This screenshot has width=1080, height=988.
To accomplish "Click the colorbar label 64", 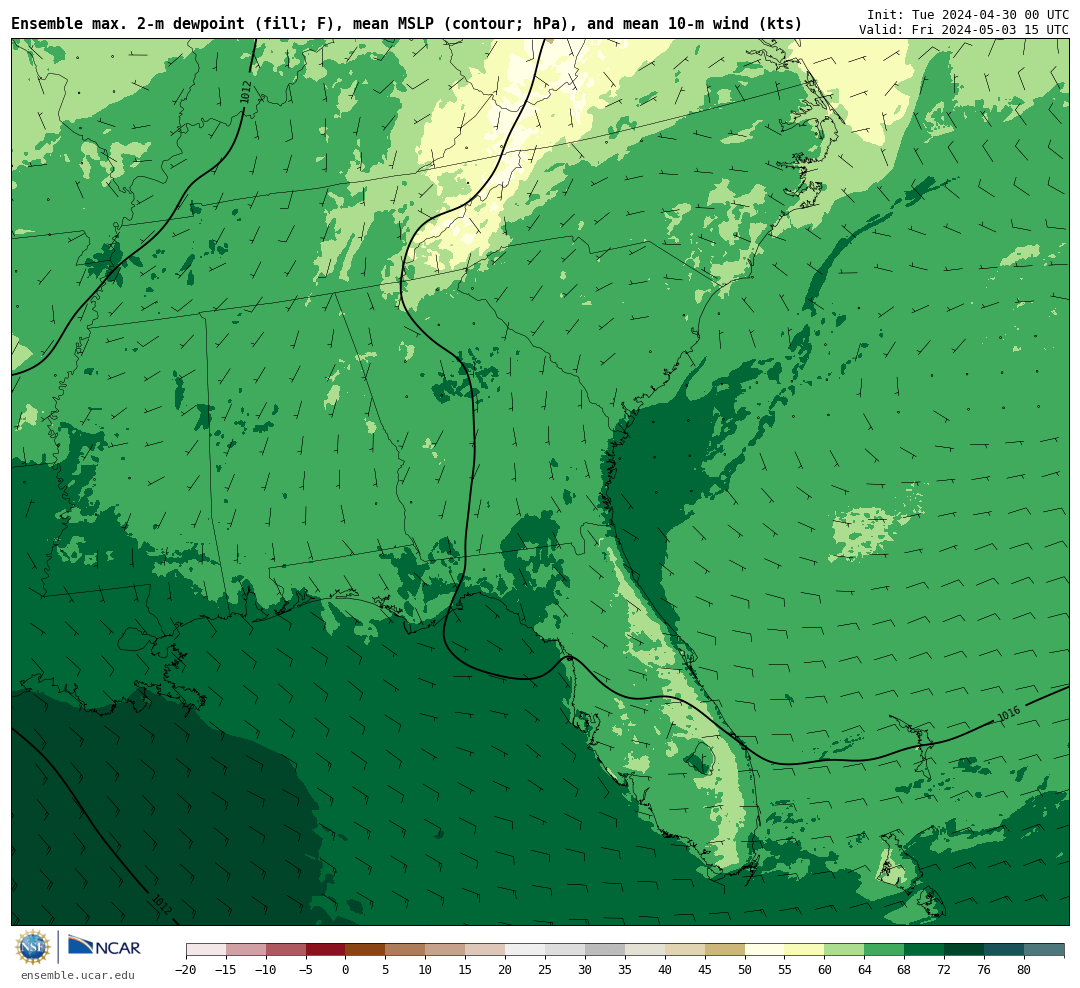I will click(865, 970).
